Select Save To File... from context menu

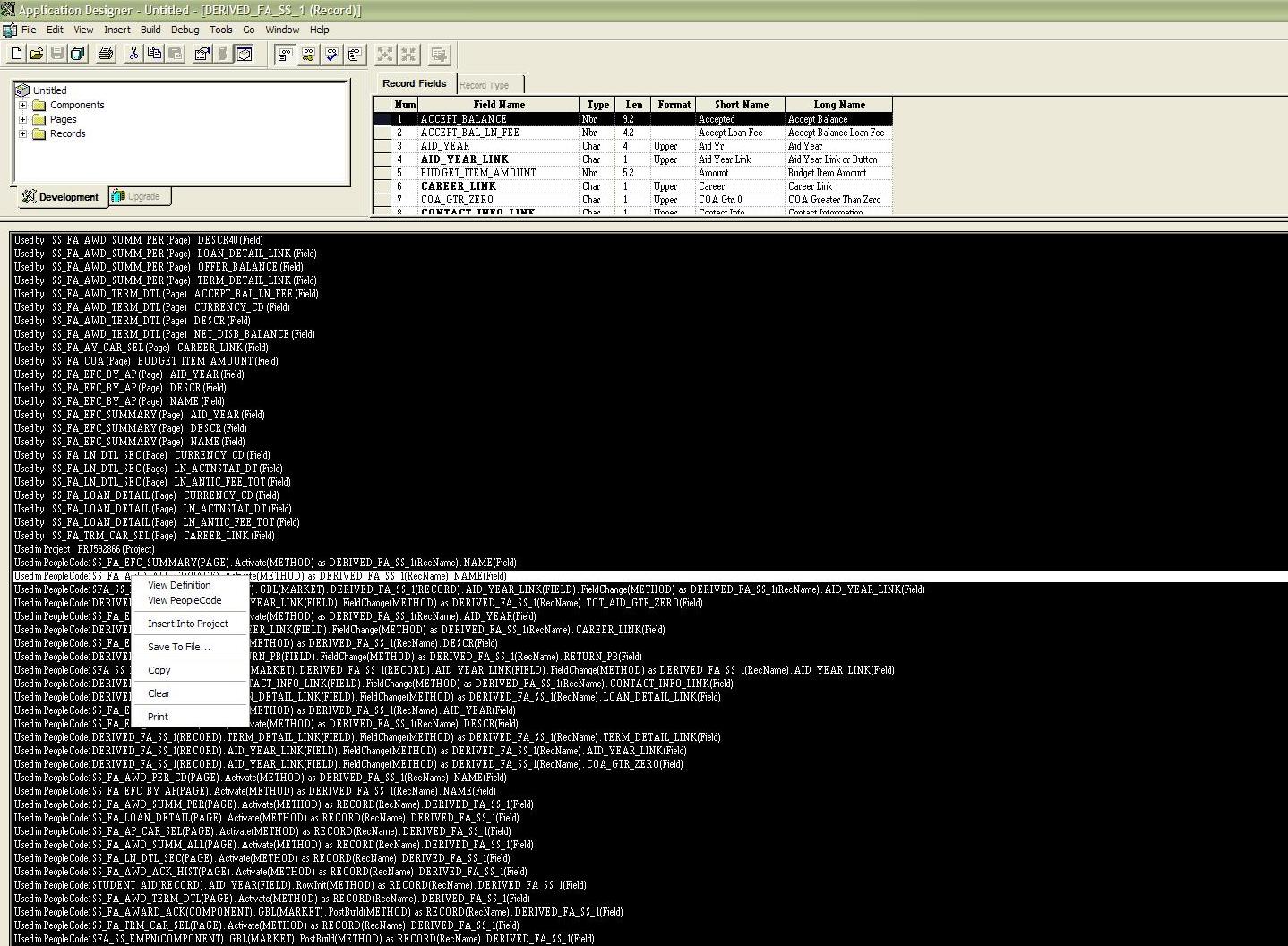coord(179,647)
